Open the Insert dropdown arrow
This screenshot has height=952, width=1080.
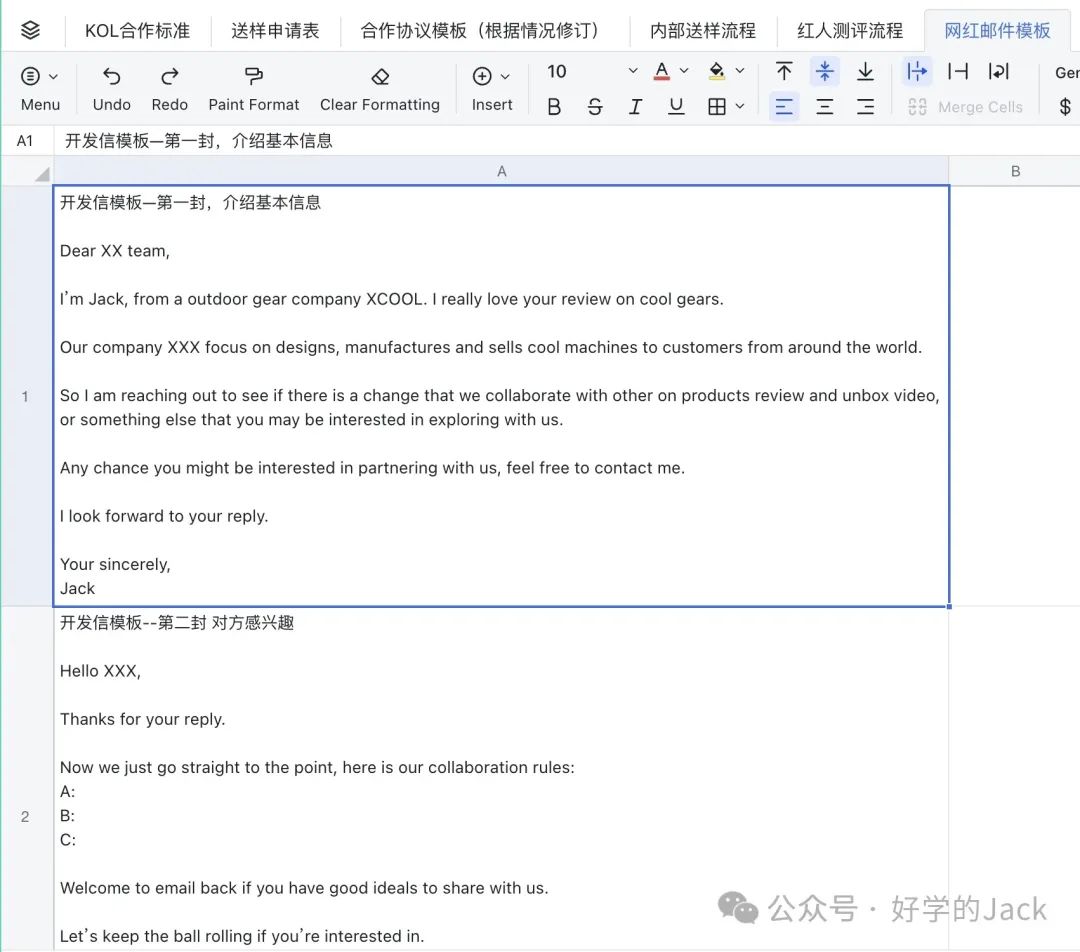(x=505, y=76)
